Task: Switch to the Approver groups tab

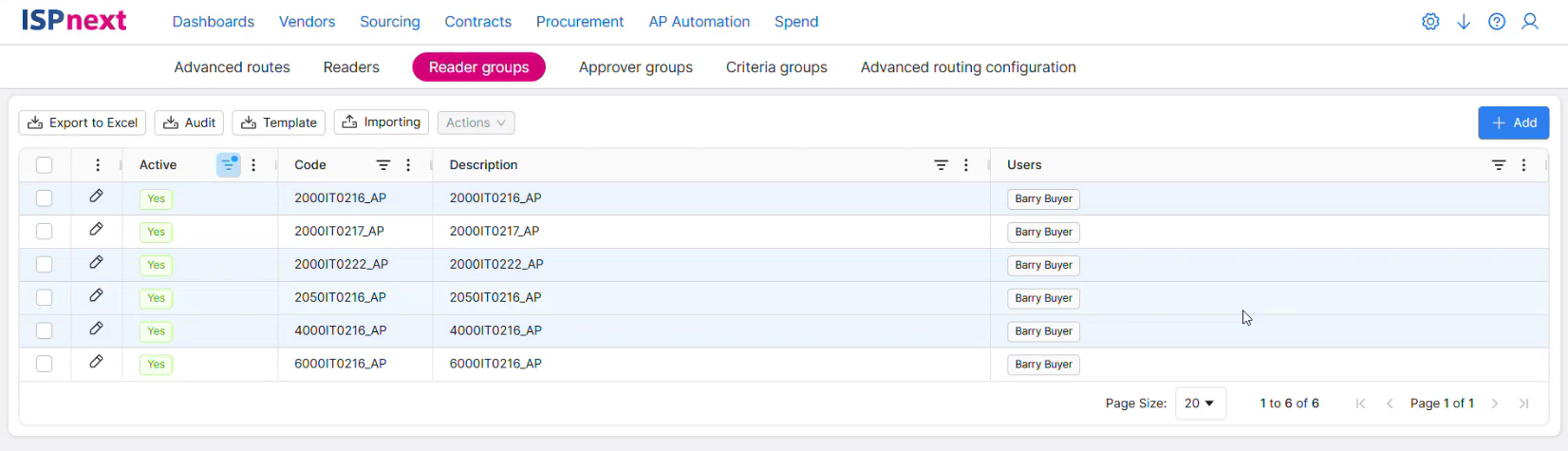Action: [x=636, y=67]
